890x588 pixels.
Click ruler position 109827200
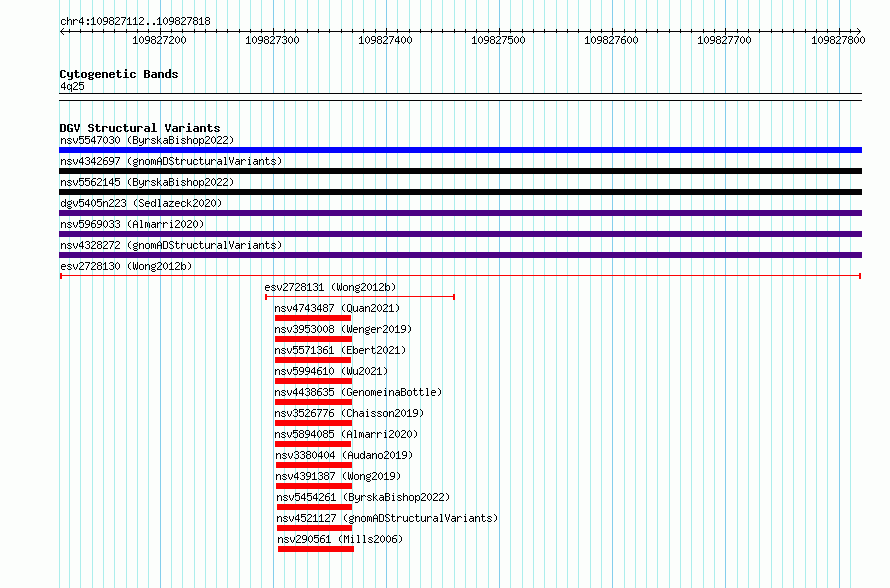coord(159,40)
